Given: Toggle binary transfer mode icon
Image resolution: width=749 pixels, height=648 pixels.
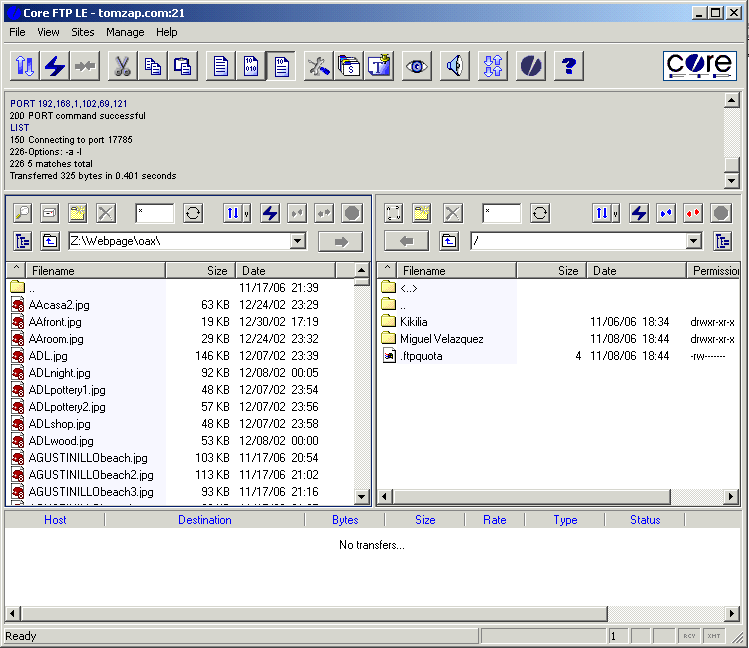Looking at the screenshot, I should tap(250, 66).
